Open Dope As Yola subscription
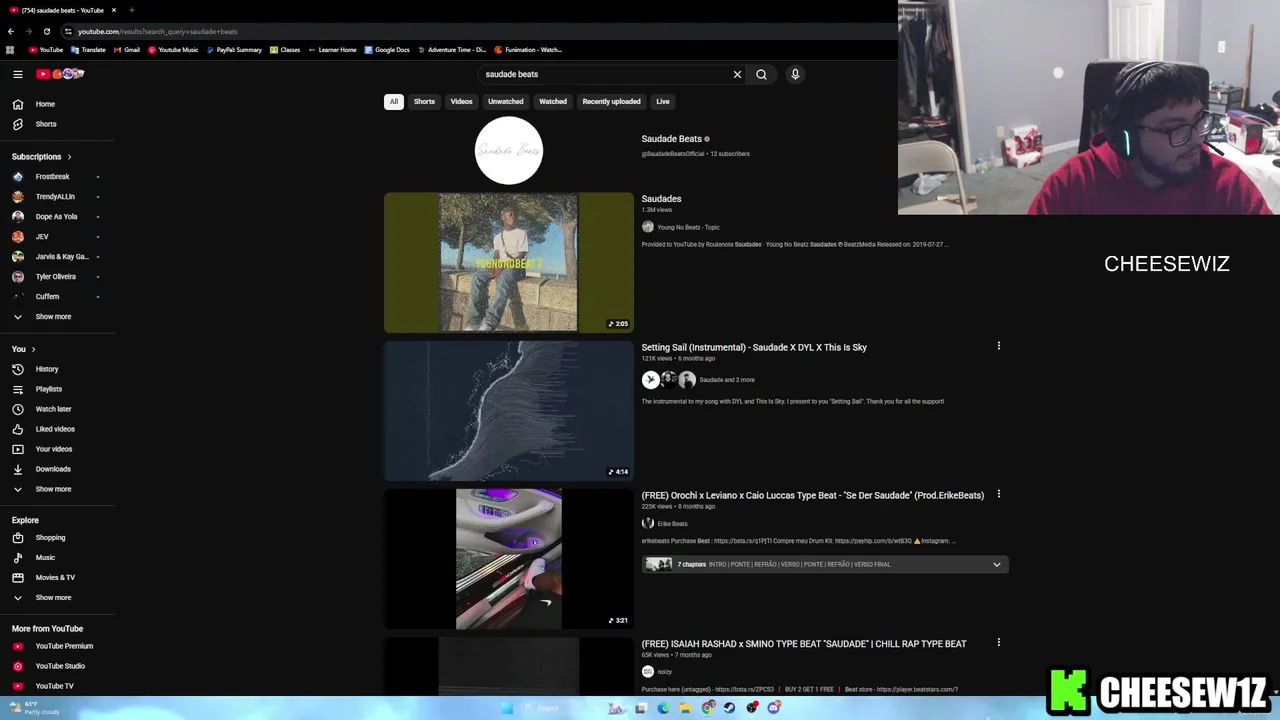The height and width of the screenshot is (720, 1280). [57, 217]
